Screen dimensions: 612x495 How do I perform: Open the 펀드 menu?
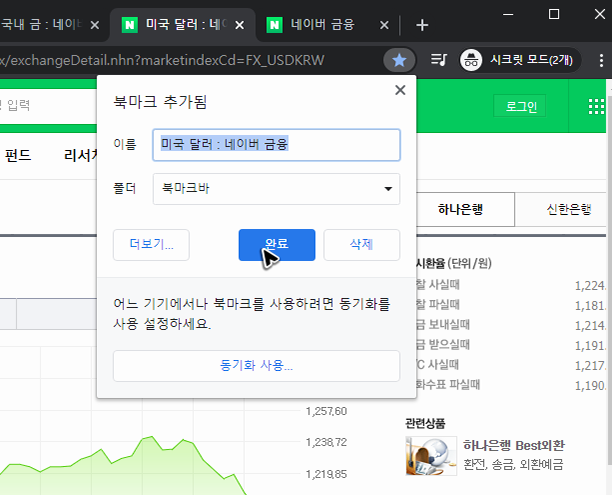[x=18, y=155]
